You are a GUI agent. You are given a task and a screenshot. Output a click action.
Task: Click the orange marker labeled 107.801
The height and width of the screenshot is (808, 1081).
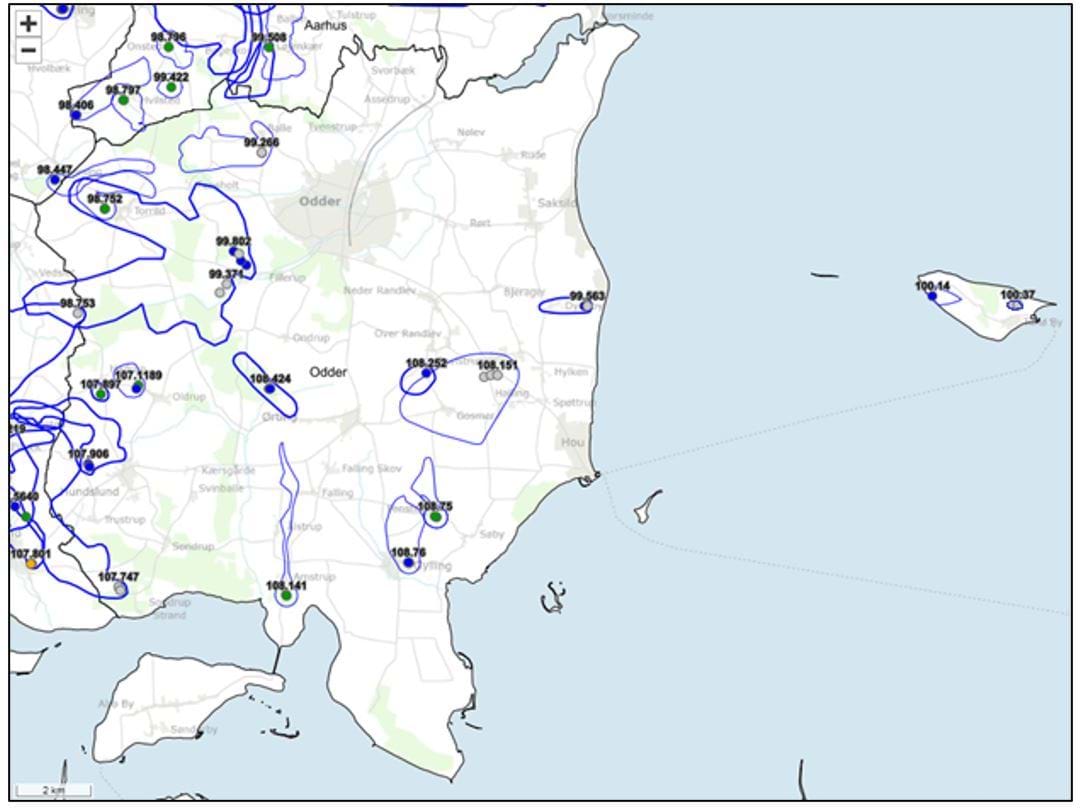pos(31,564)
